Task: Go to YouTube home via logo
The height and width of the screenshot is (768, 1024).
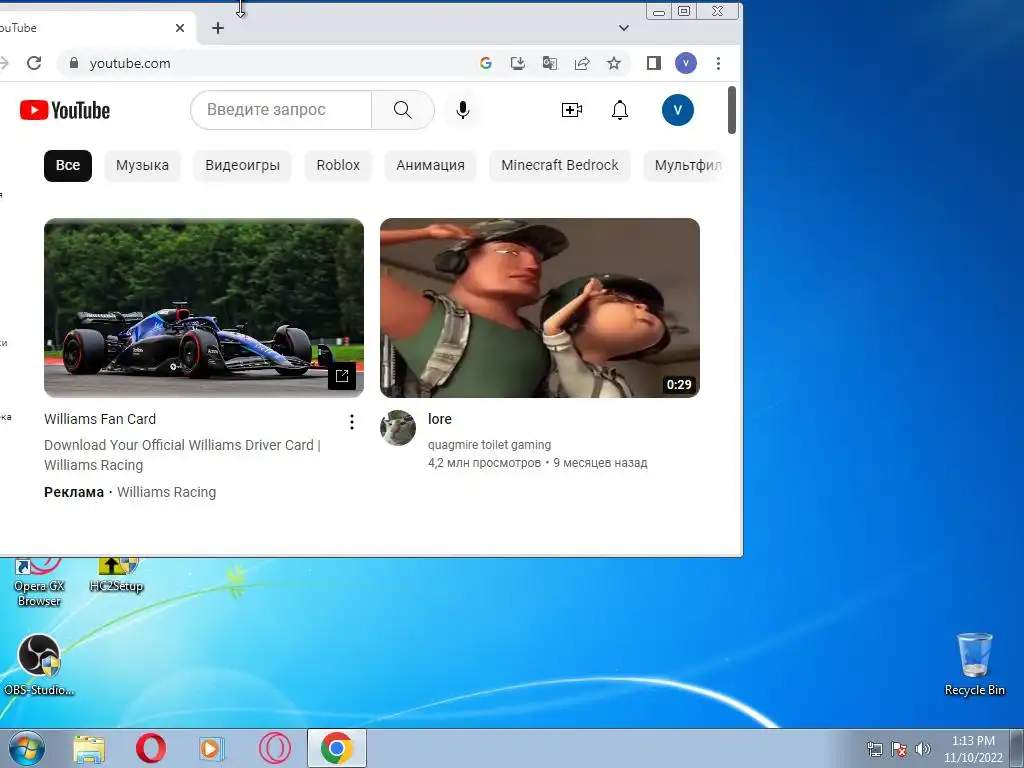Action: [65, 110]
